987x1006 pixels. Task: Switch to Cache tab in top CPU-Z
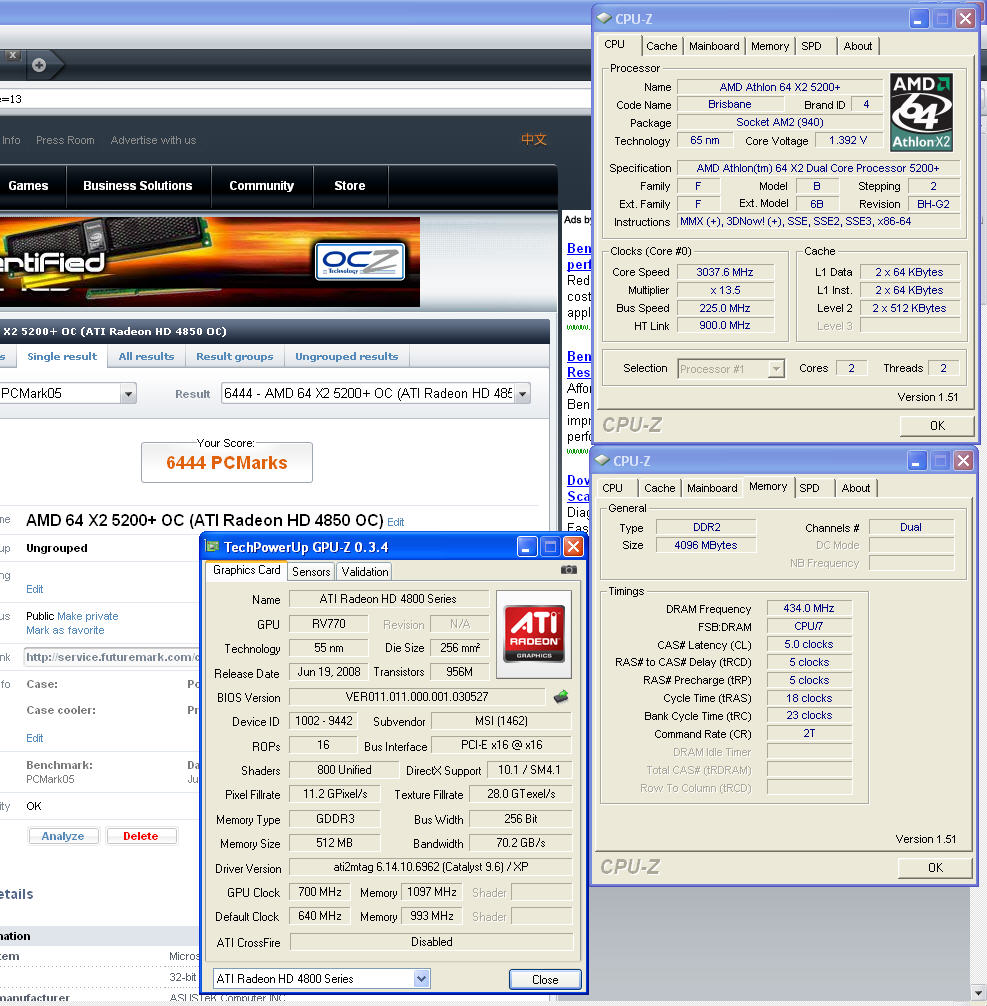[x=662, y=46]
